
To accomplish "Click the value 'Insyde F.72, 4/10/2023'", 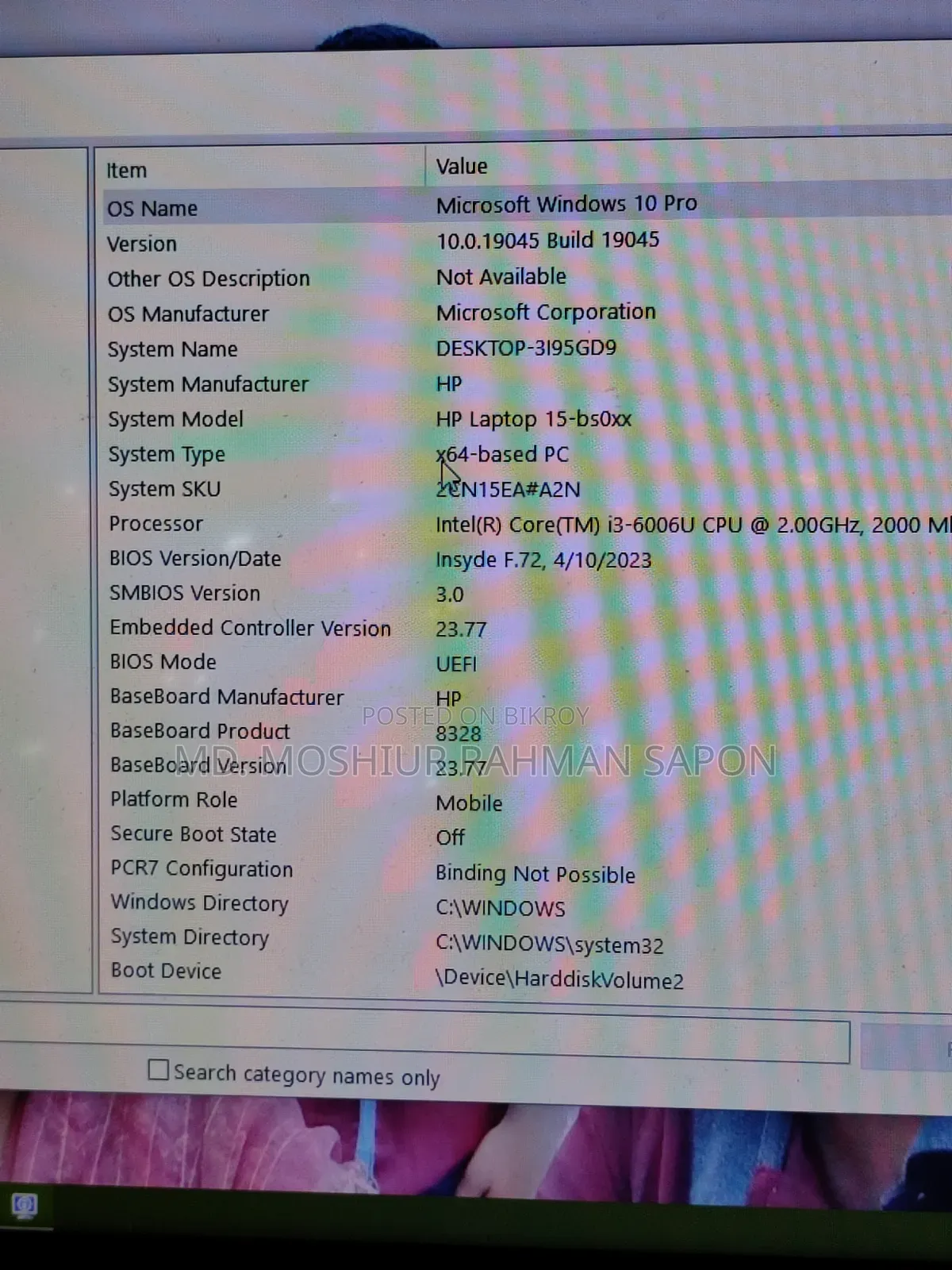I will tap(543, 560).
